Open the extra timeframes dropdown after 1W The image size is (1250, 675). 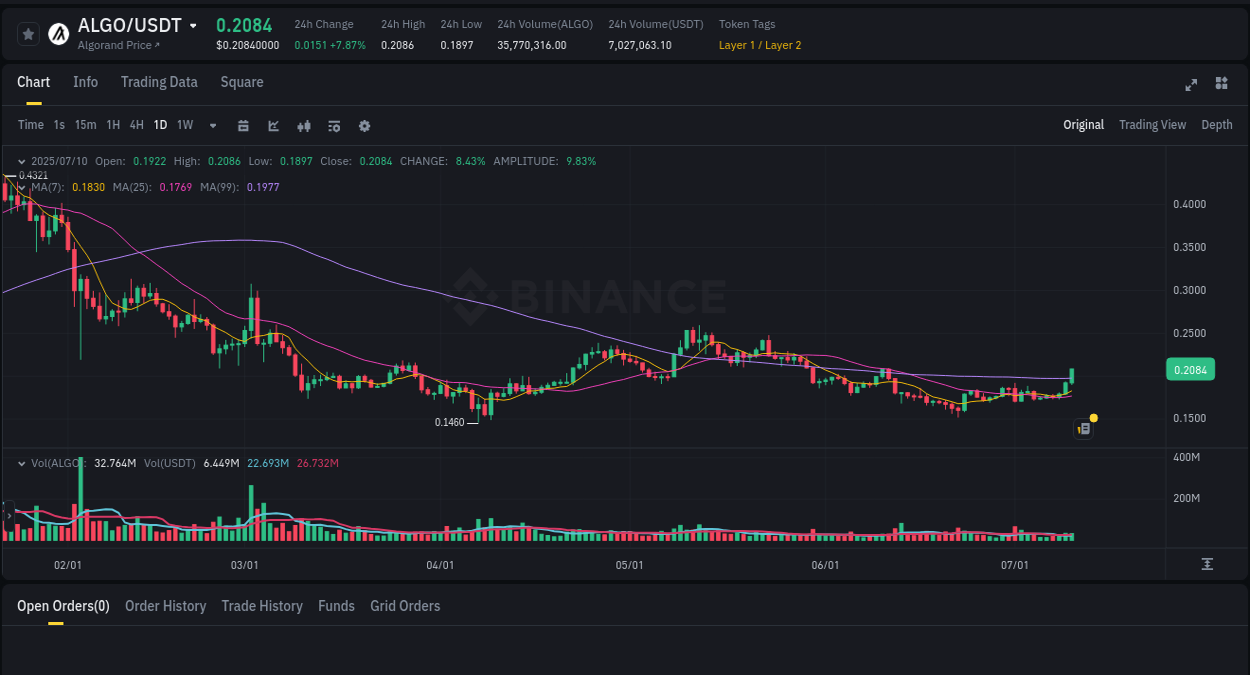tap(212, 125)
